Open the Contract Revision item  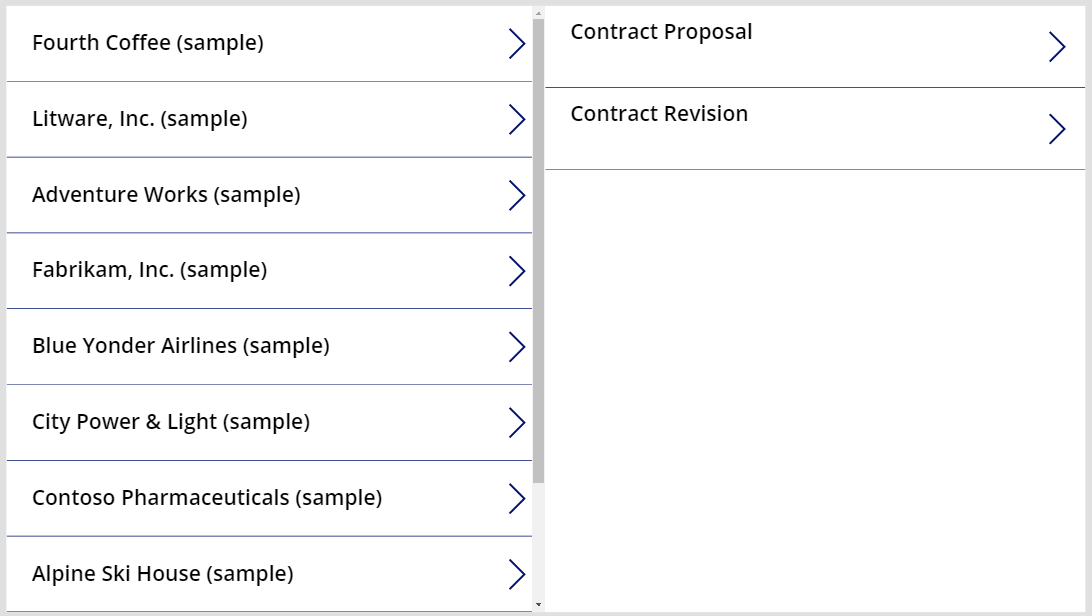[659, 114]
